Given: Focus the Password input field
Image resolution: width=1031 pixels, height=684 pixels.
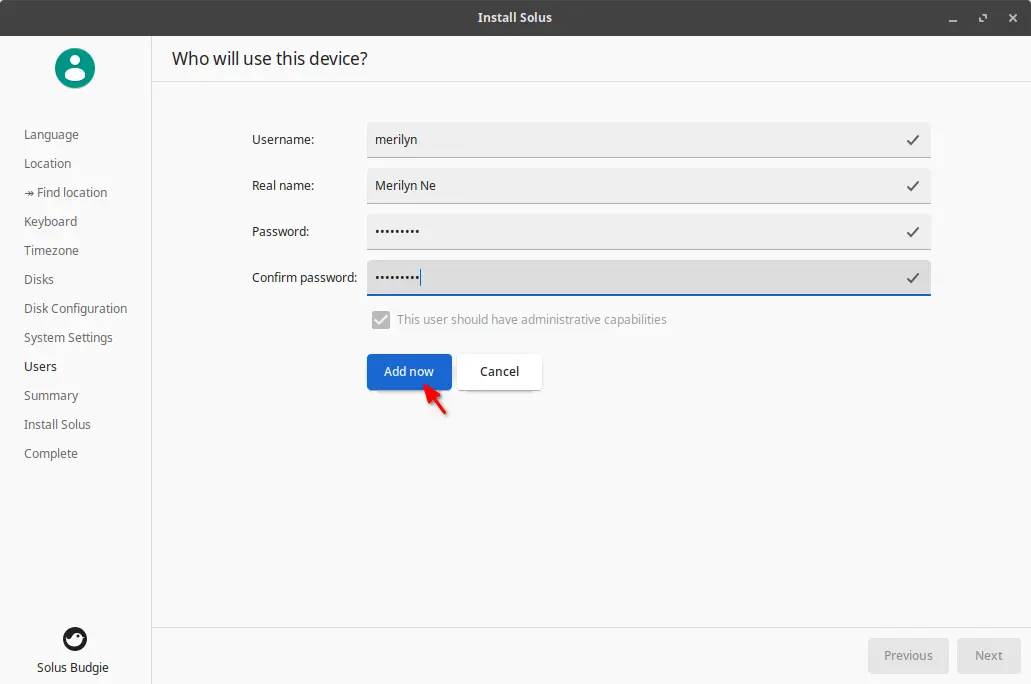Looking at the screenshot, I should (x=648, y=232).
